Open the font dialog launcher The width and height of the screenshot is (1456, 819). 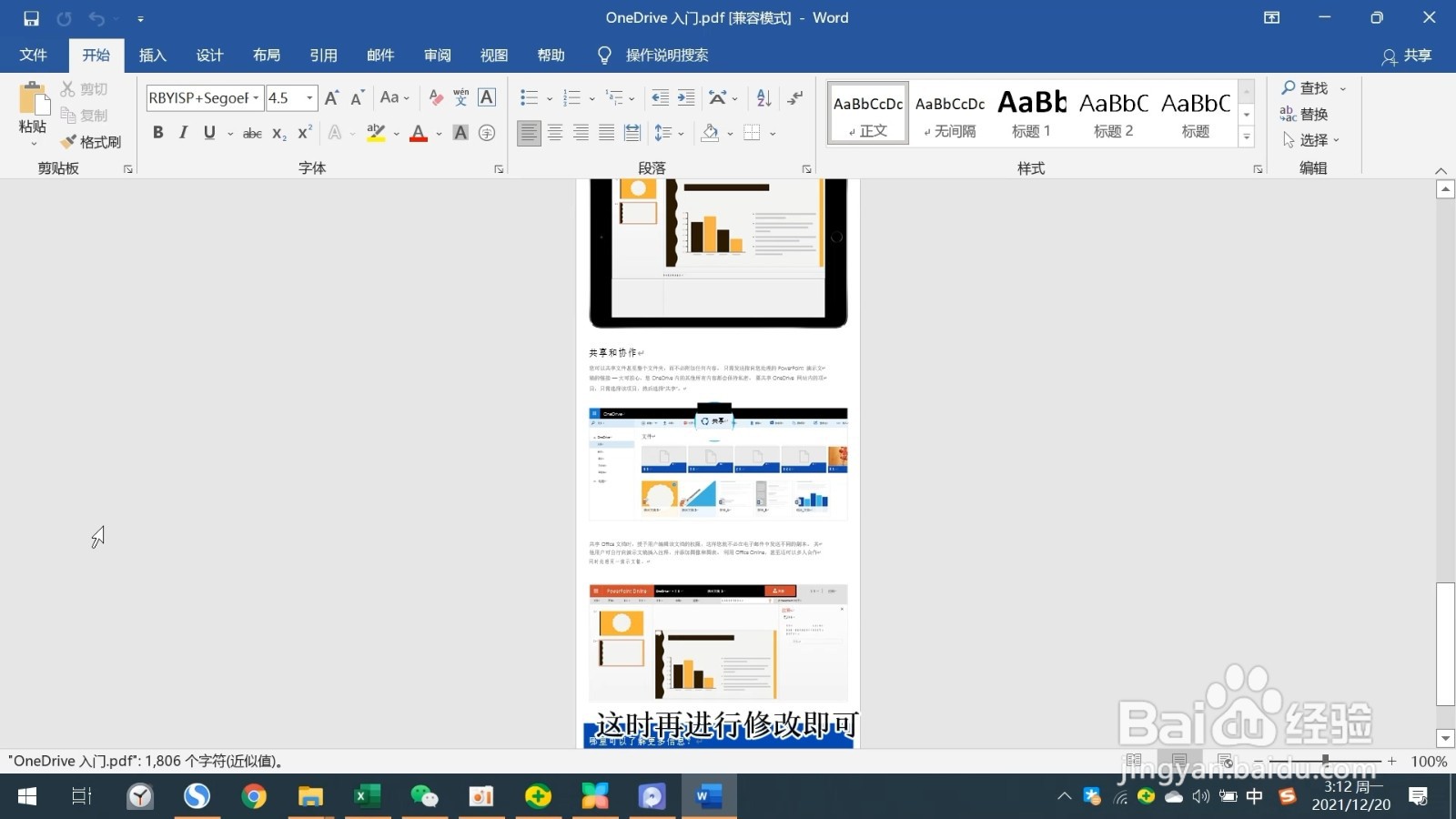coord(499,169)
